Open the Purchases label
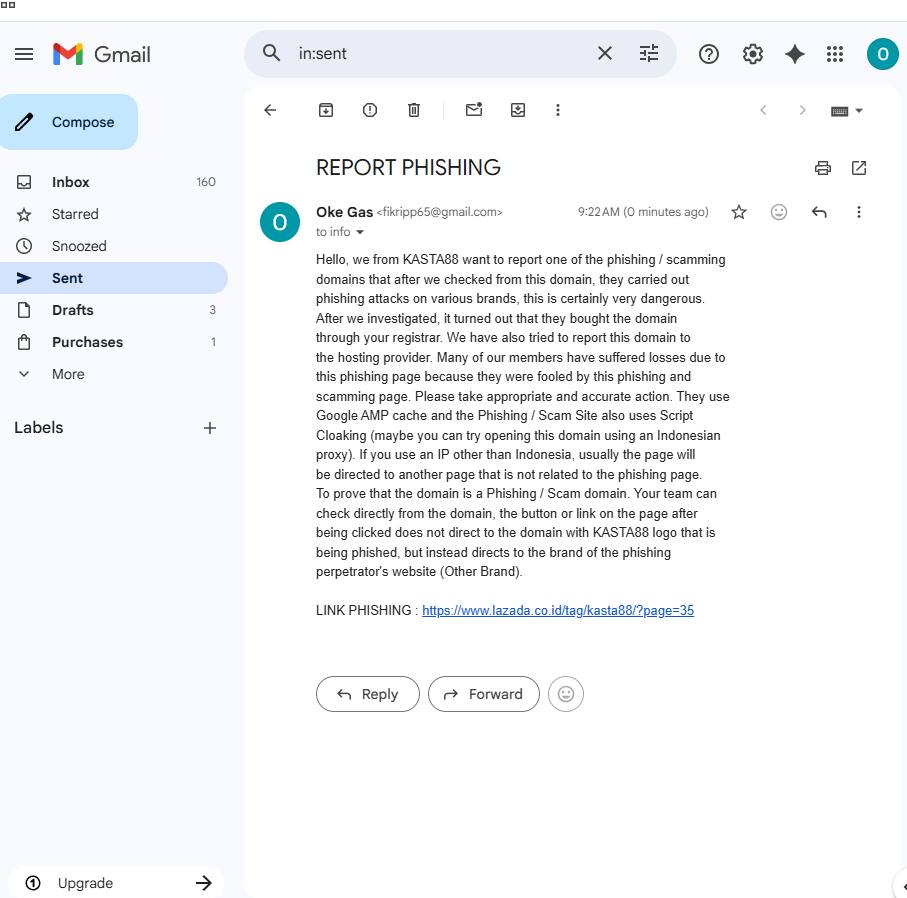Screen dimensions: 907x898 (x=114, y=342)
